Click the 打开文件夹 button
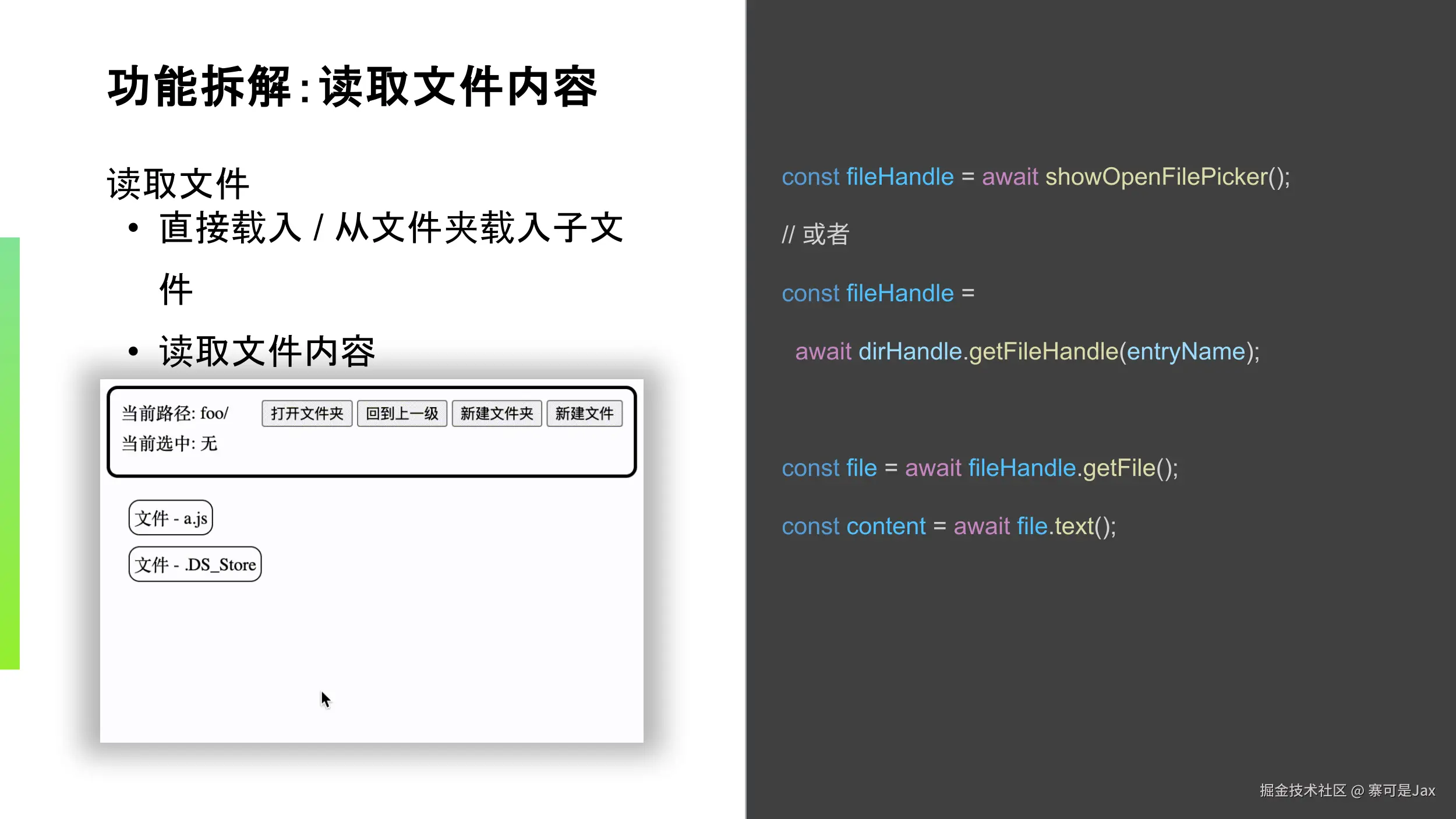The width and height of the screenshot is (1456, 819). click(307, 414)
